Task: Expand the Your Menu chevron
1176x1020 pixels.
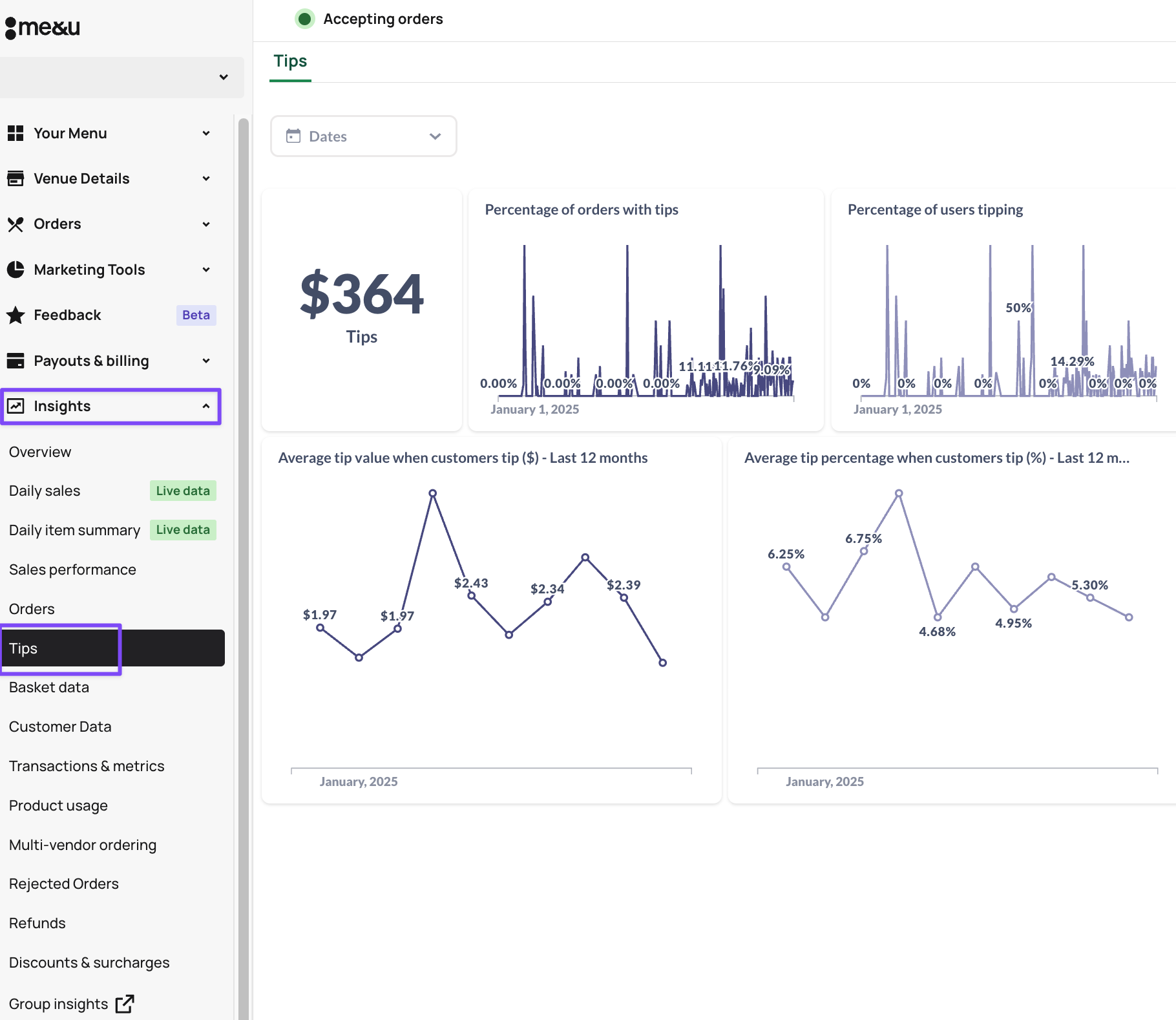Action: pos(205,133)
